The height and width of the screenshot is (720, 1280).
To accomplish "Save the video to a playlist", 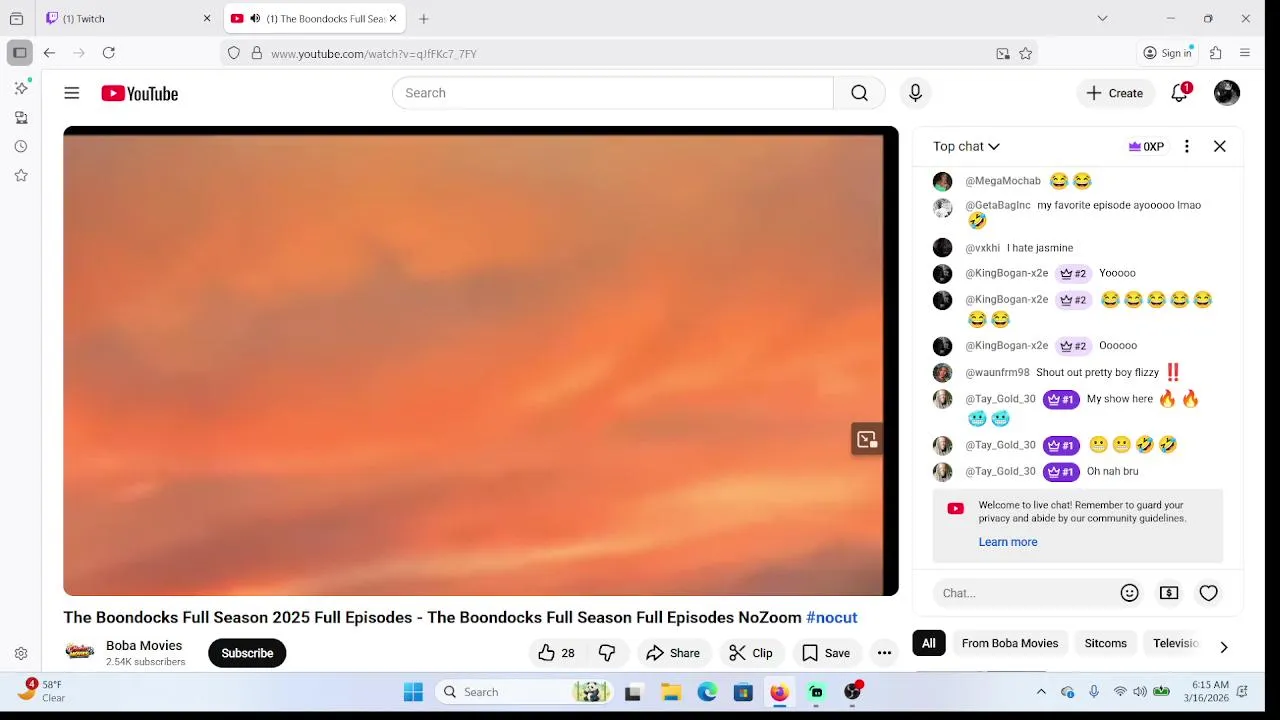I will [826, 653].
